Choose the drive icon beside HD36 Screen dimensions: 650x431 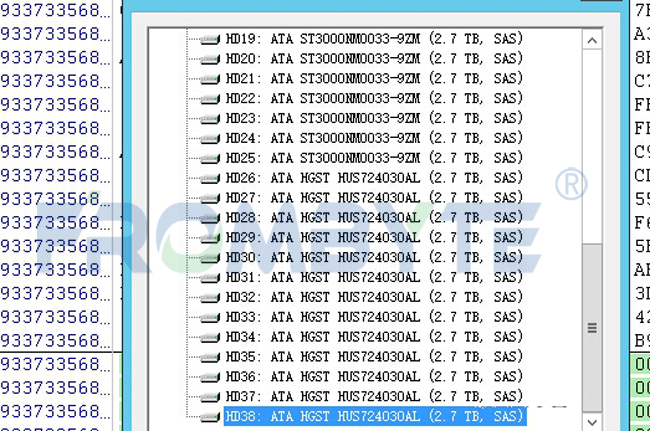210,378
